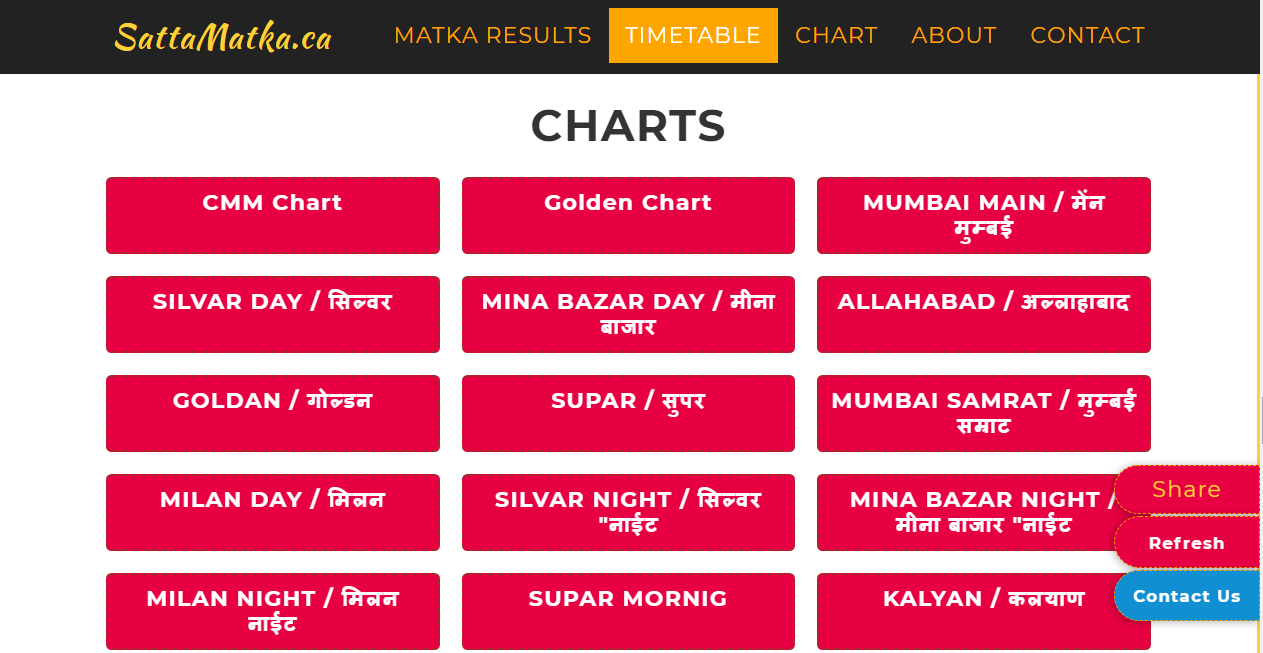Switch to the CHART menu item

pyautogui.click(x=836, y=35)
